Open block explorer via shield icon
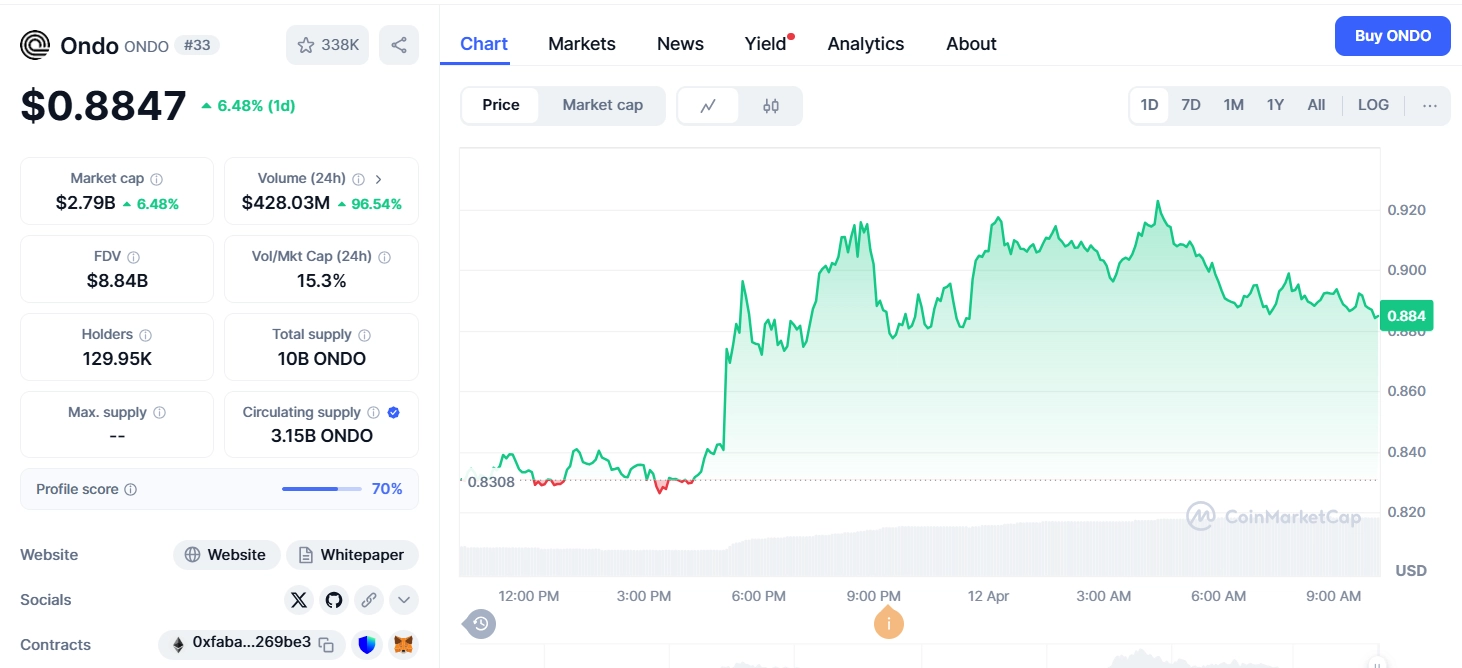 pos(367,645)
